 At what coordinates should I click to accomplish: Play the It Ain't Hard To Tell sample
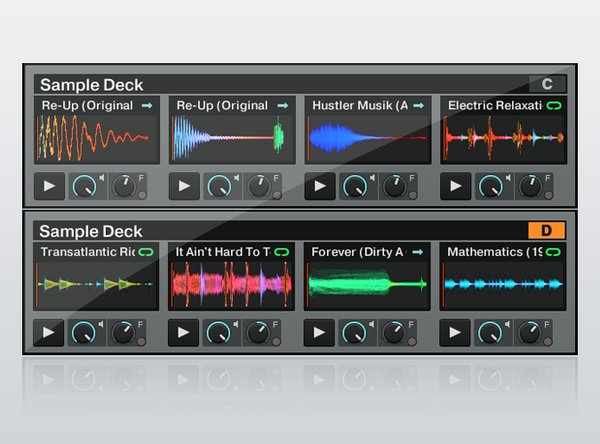pyautogui.click(x=184, y=332)
